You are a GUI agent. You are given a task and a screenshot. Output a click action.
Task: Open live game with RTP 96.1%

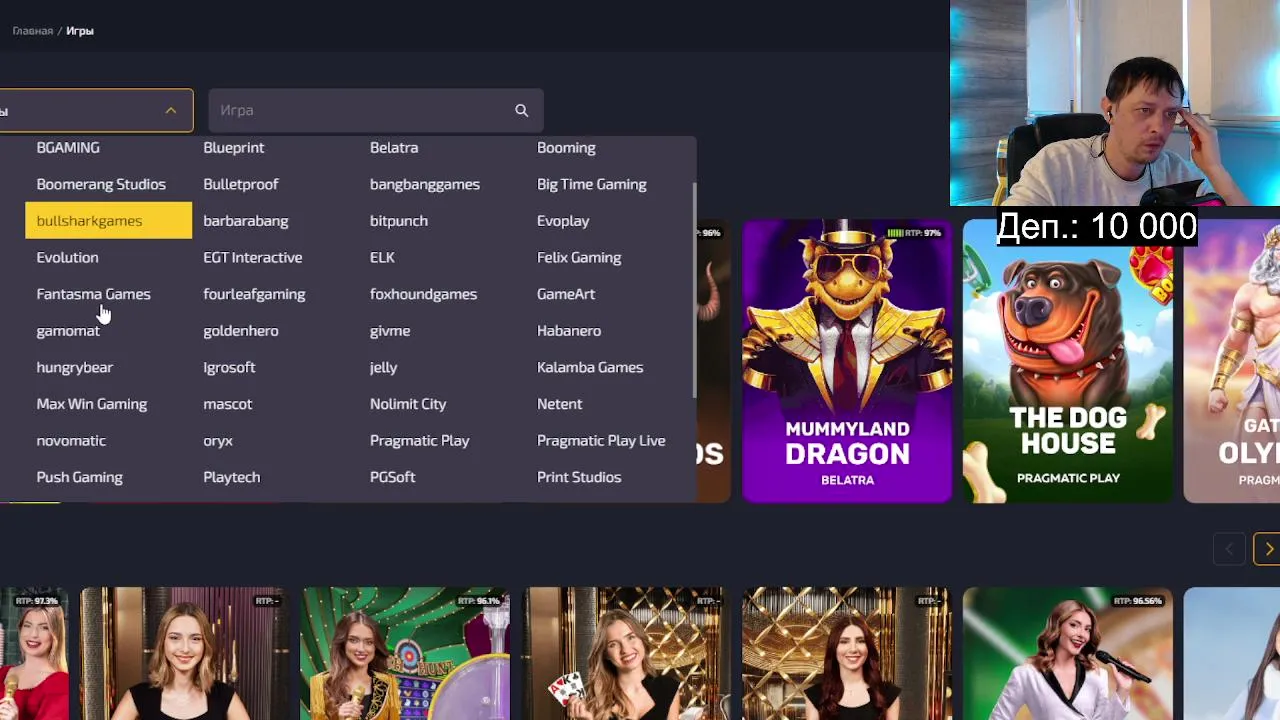(x=405, y=653)
